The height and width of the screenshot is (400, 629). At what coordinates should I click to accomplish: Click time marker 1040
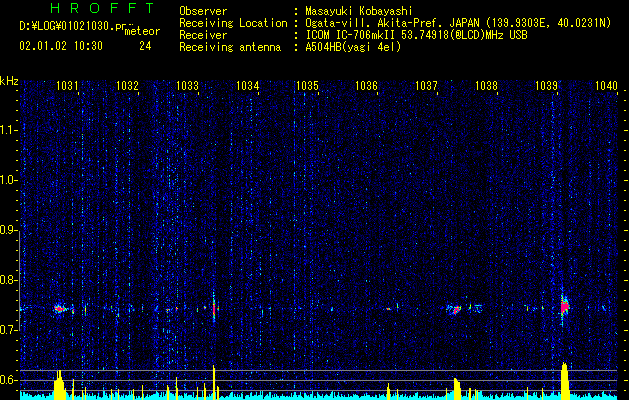(607, 86)
